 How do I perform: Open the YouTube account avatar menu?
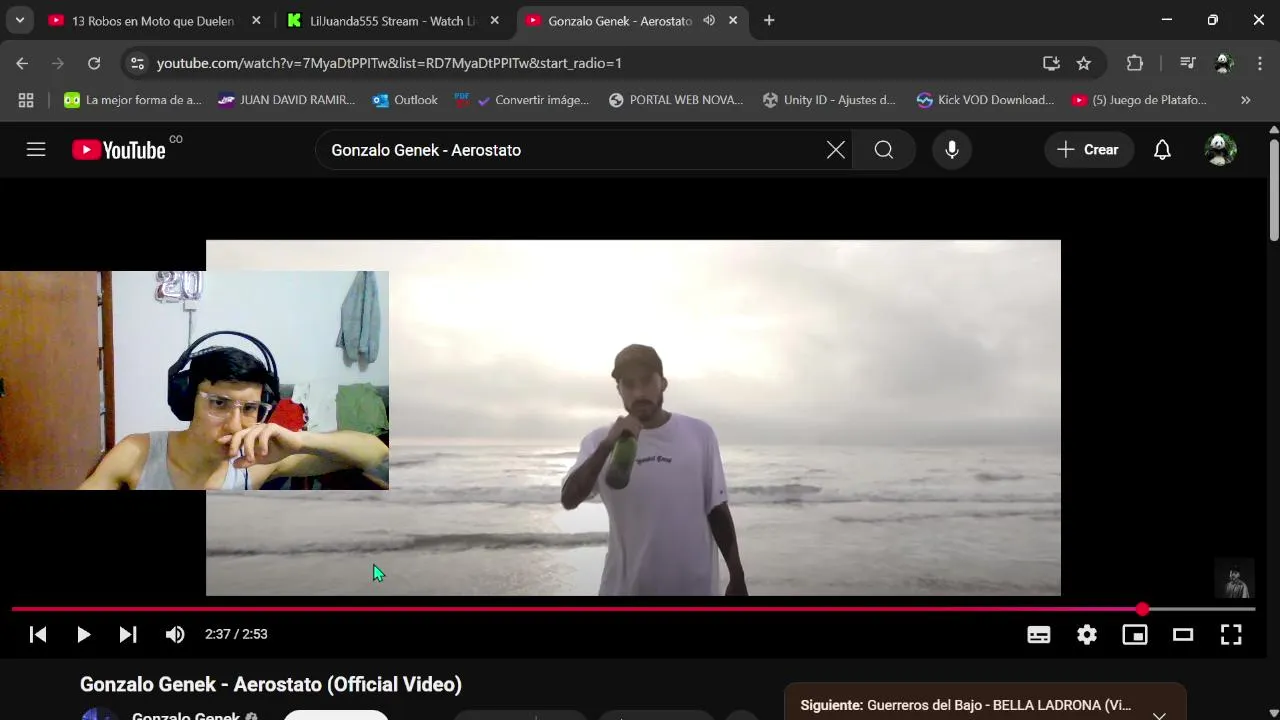point(1220,150)
